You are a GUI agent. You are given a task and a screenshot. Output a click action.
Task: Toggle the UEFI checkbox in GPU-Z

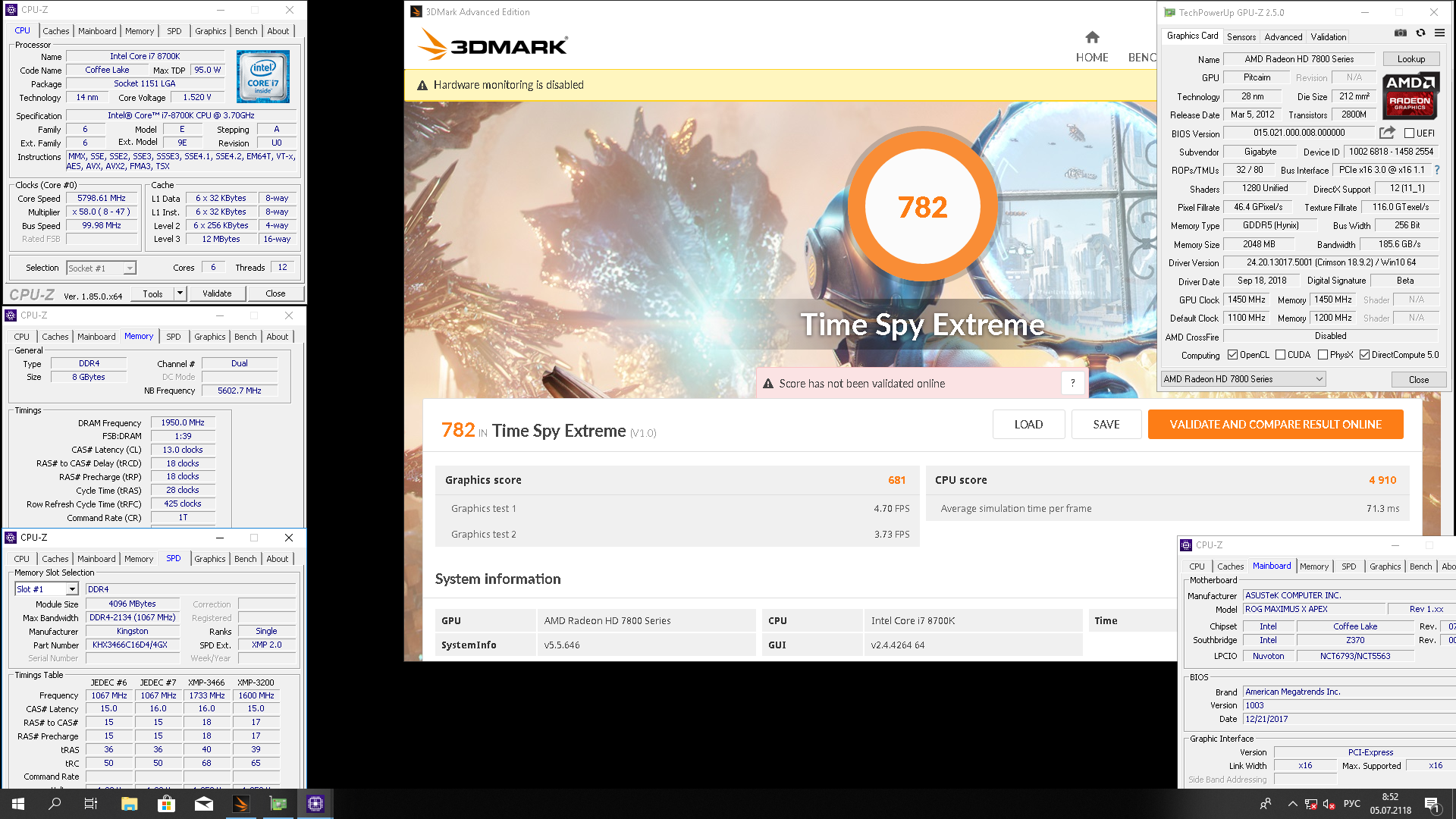tap(1408, 133)
